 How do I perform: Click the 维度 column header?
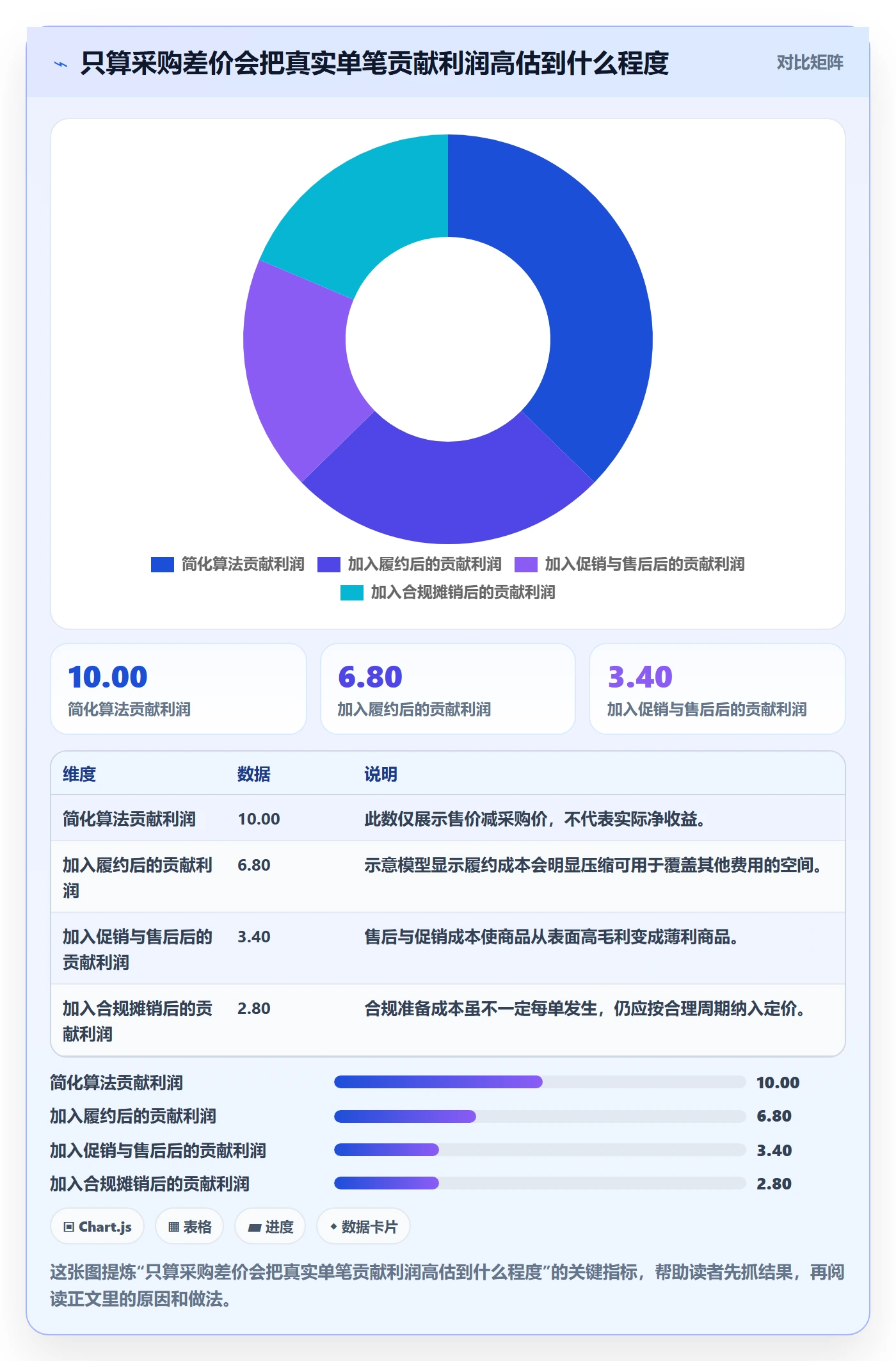click(x=79, y=774)
